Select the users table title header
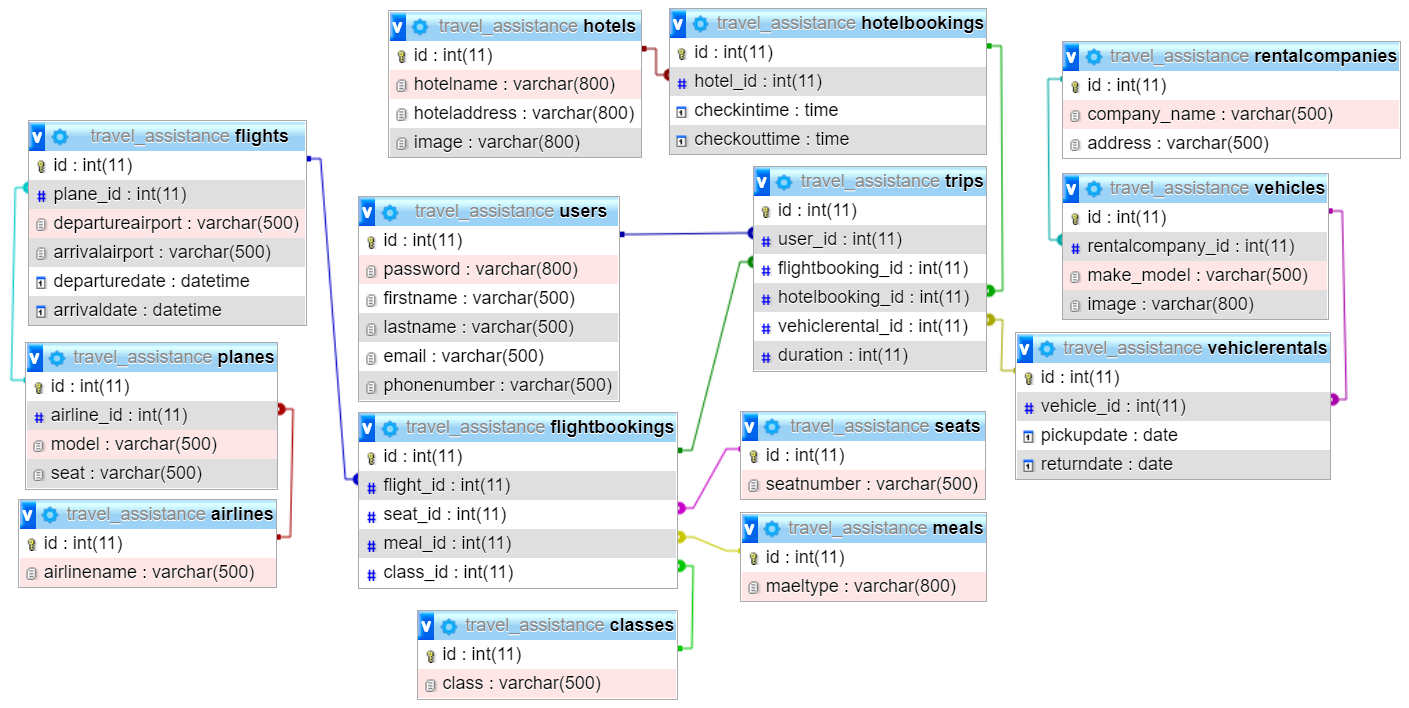This screenshot has width=1409, height=708. 510,212
